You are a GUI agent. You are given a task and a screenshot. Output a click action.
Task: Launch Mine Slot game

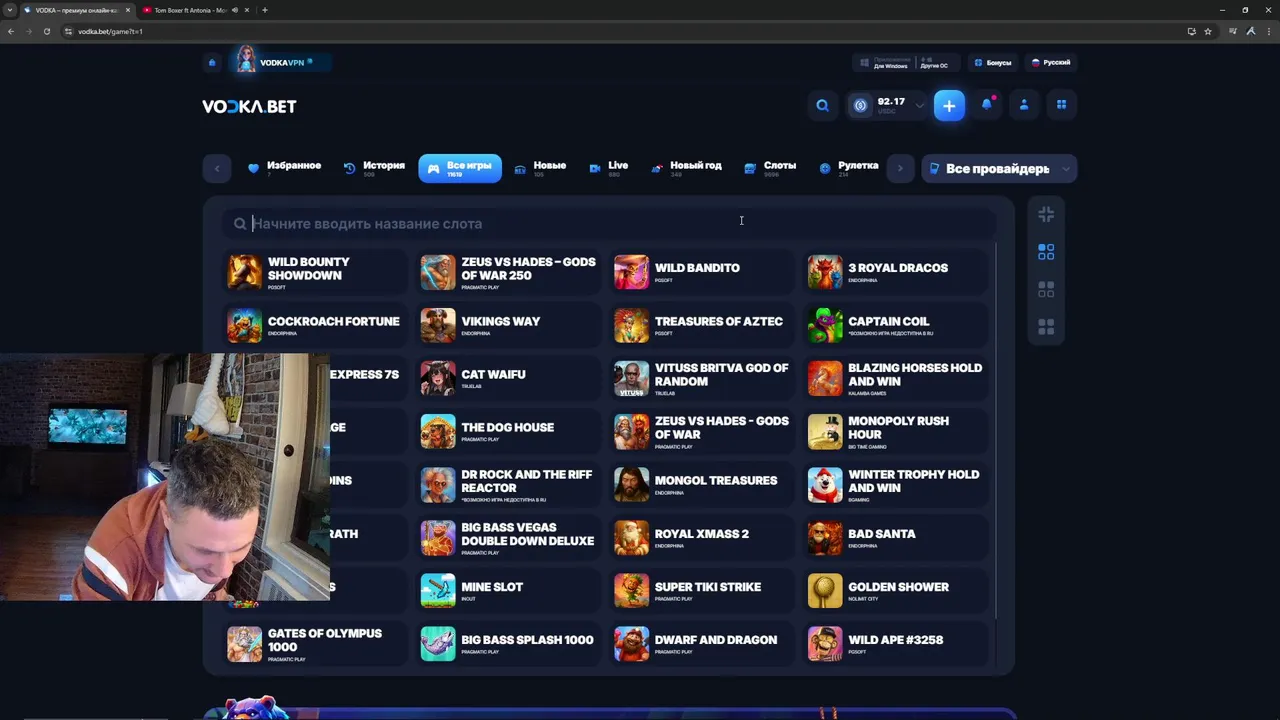(x=508, y=591)
